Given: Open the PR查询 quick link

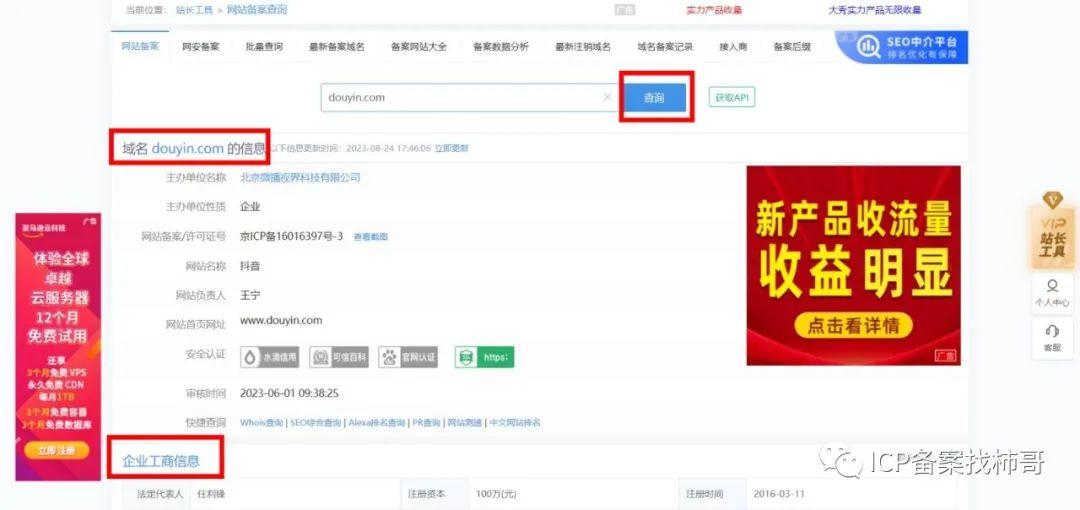Looking at the screenshot, I should 426,423.
